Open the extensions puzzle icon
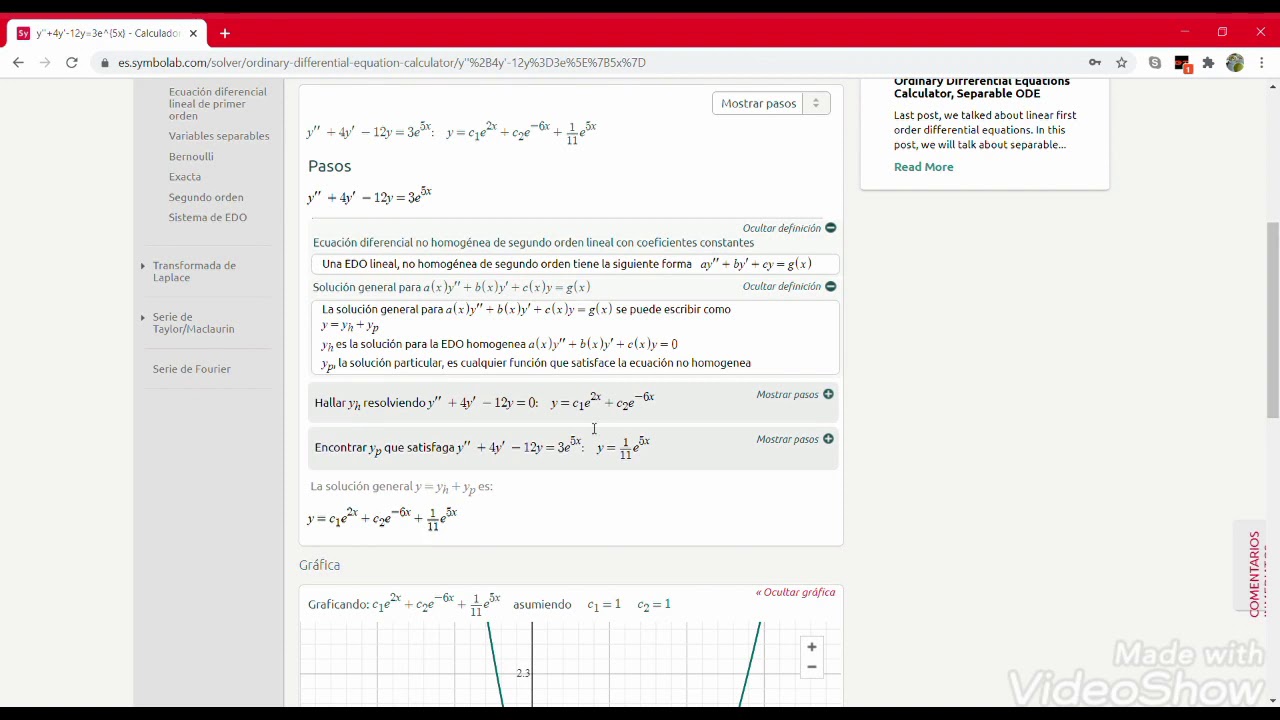The image size is (1280, 720). tap(1208, 62)
